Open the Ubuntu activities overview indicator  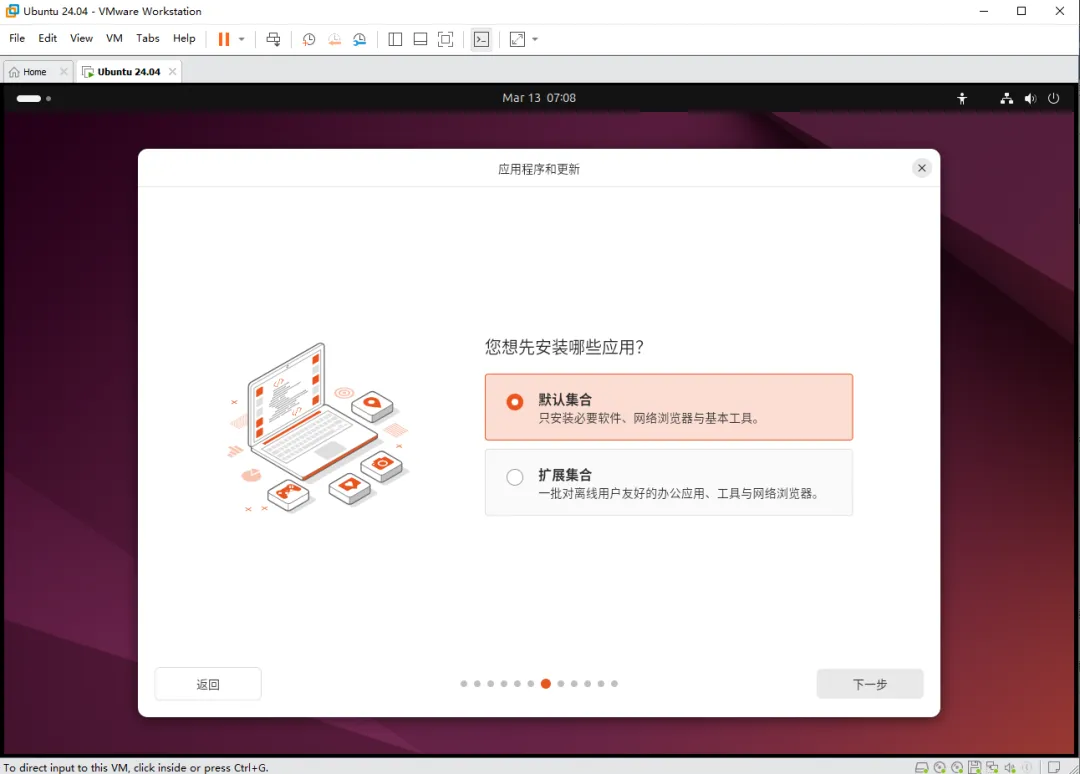34,98
